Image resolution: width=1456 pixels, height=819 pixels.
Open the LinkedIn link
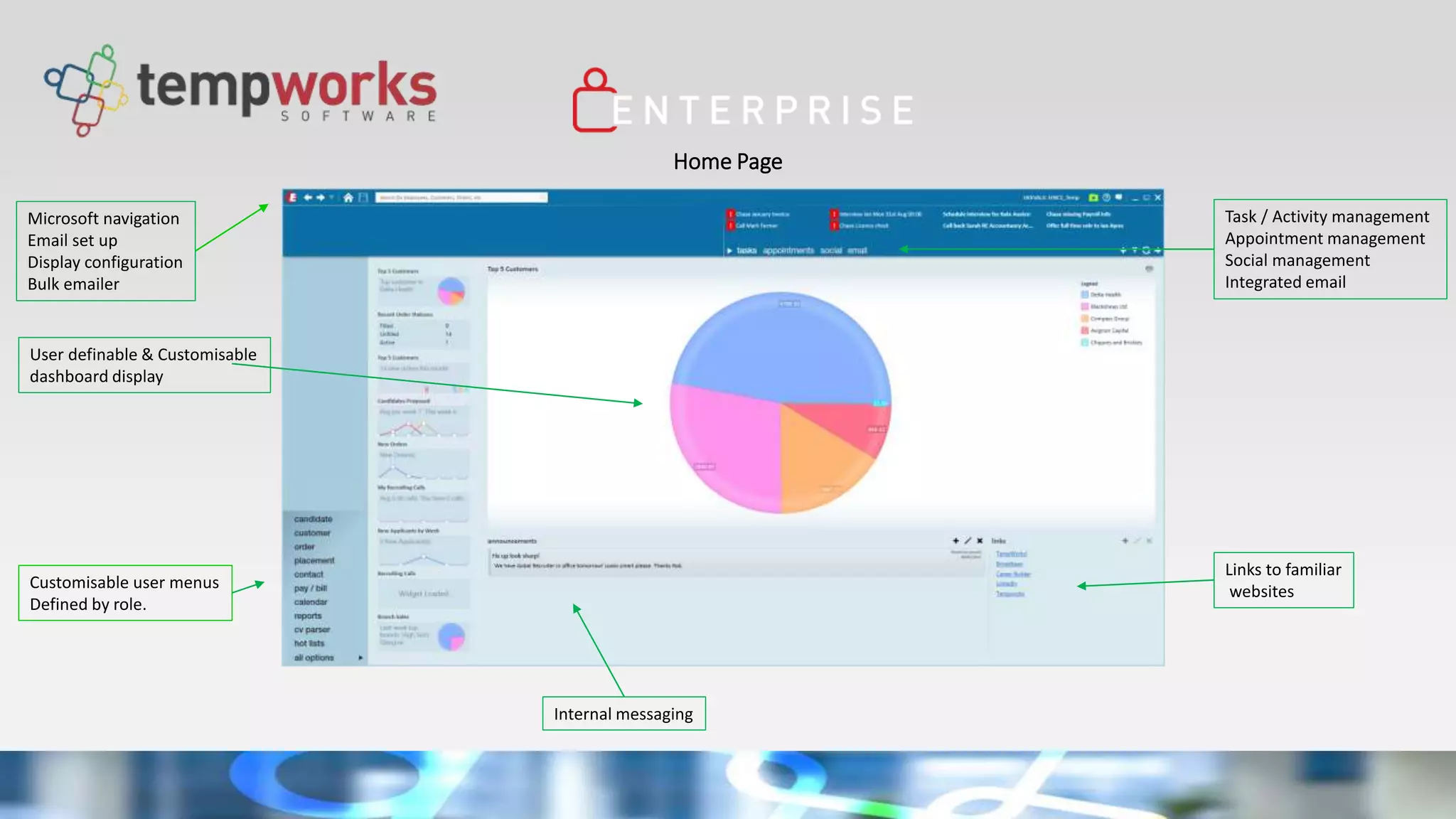click(1006, 584)
